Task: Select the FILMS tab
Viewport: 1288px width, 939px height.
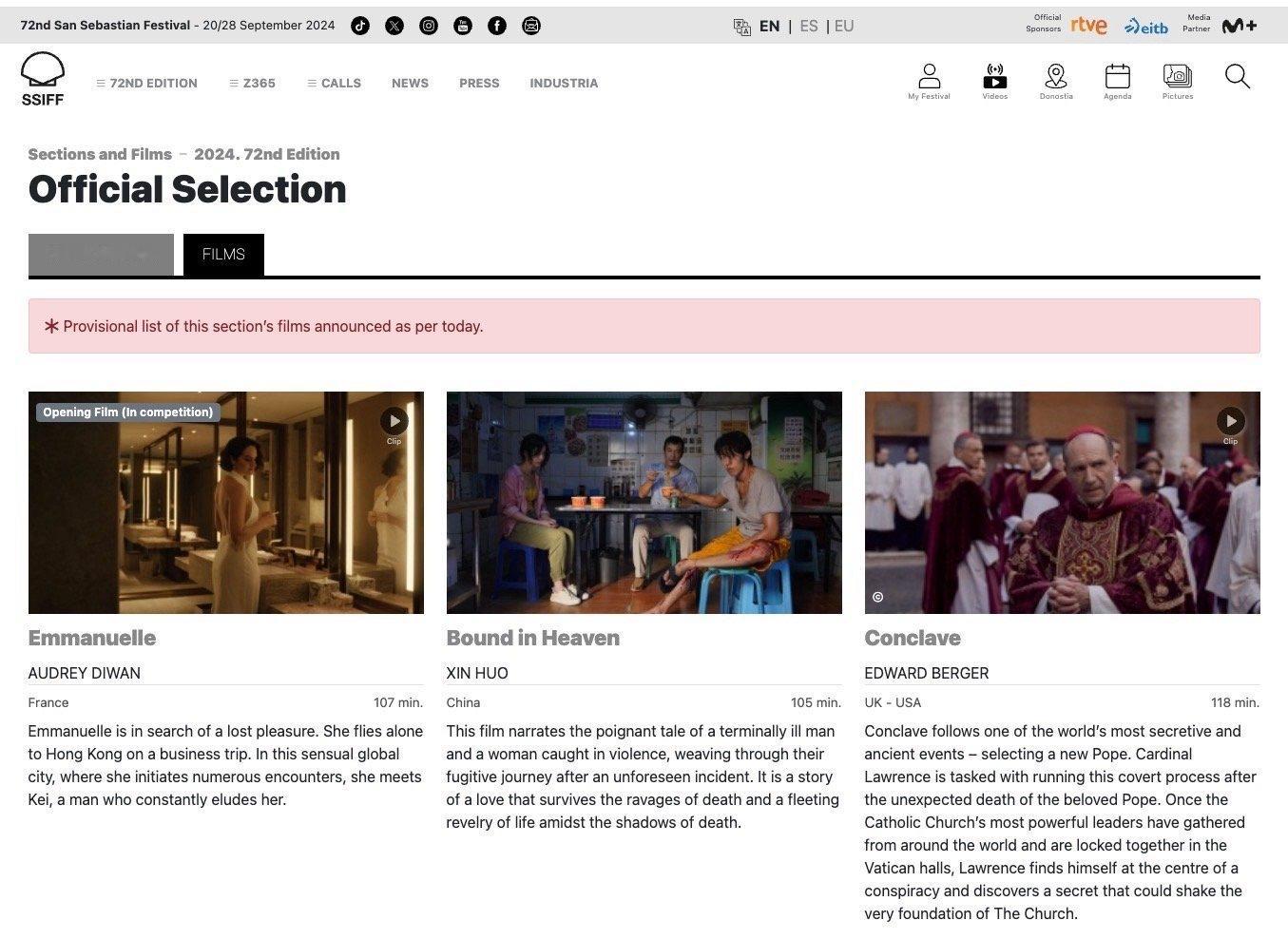Action: 223,255
